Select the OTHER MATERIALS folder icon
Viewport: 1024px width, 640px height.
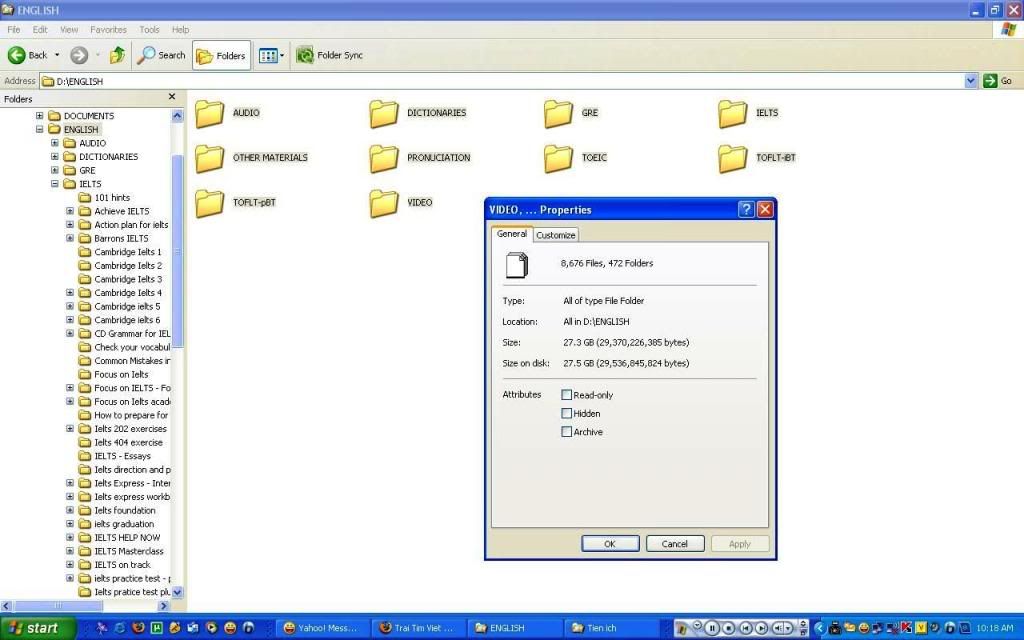(x=210, y=159)
